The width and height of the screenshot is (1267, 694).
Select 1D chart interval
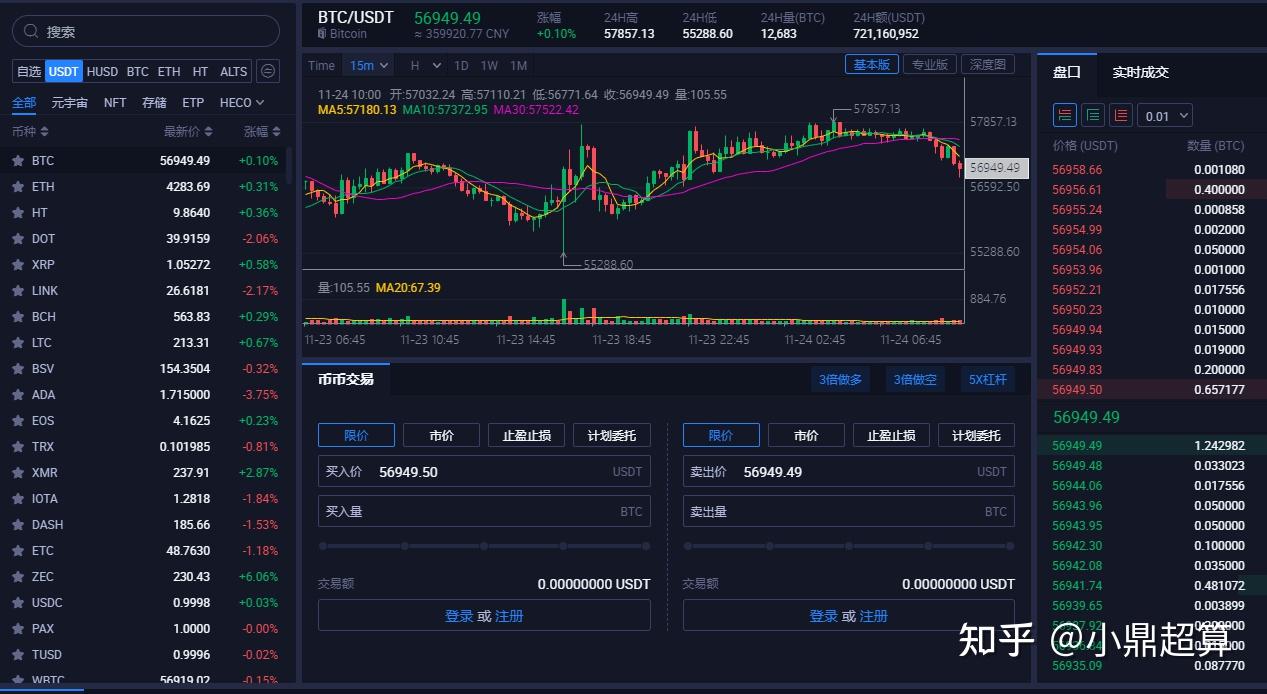click(461, 65)
